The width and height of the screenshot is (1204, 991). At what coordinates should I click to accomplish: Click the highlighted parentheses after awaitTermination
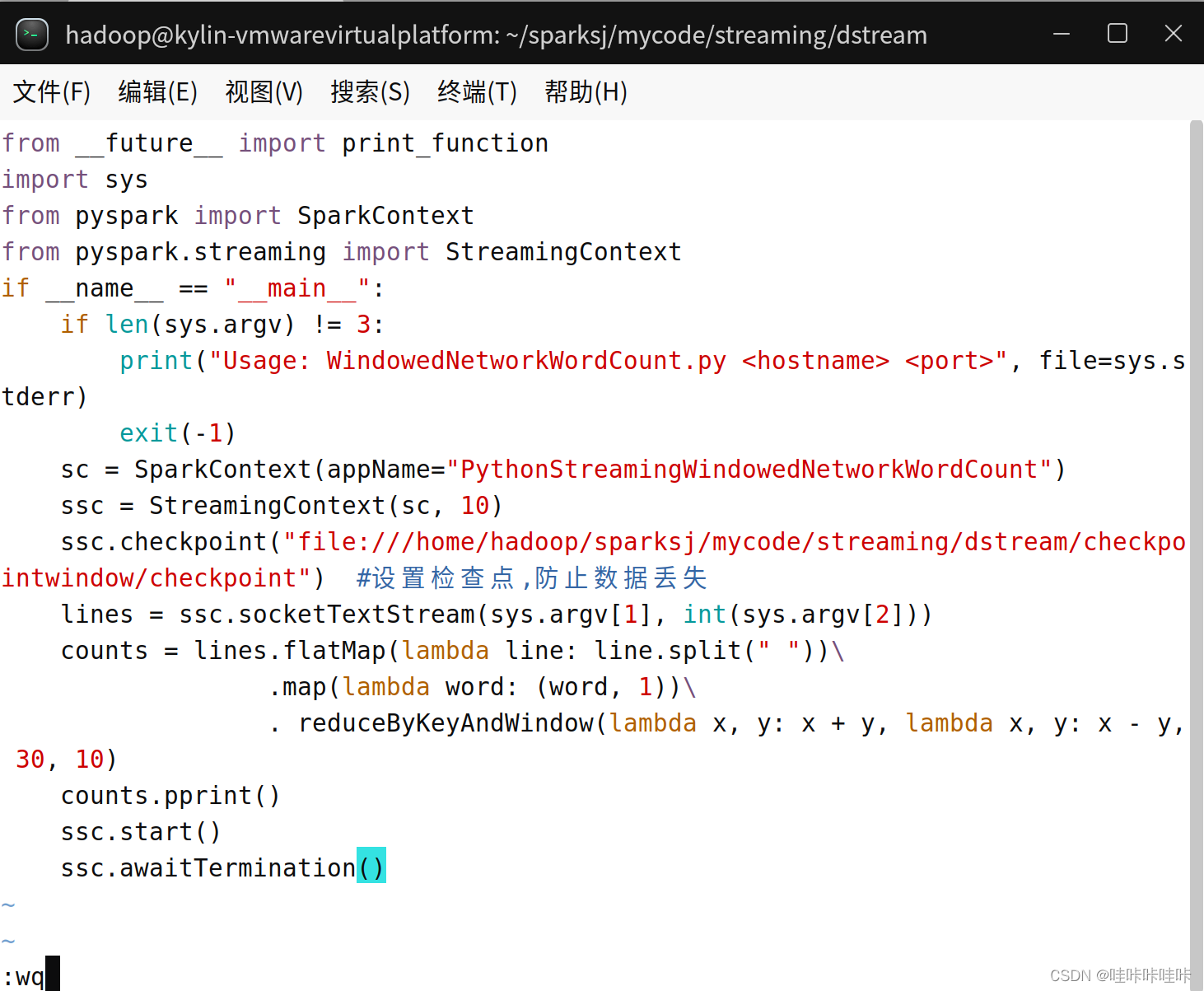tap(371, 866)
